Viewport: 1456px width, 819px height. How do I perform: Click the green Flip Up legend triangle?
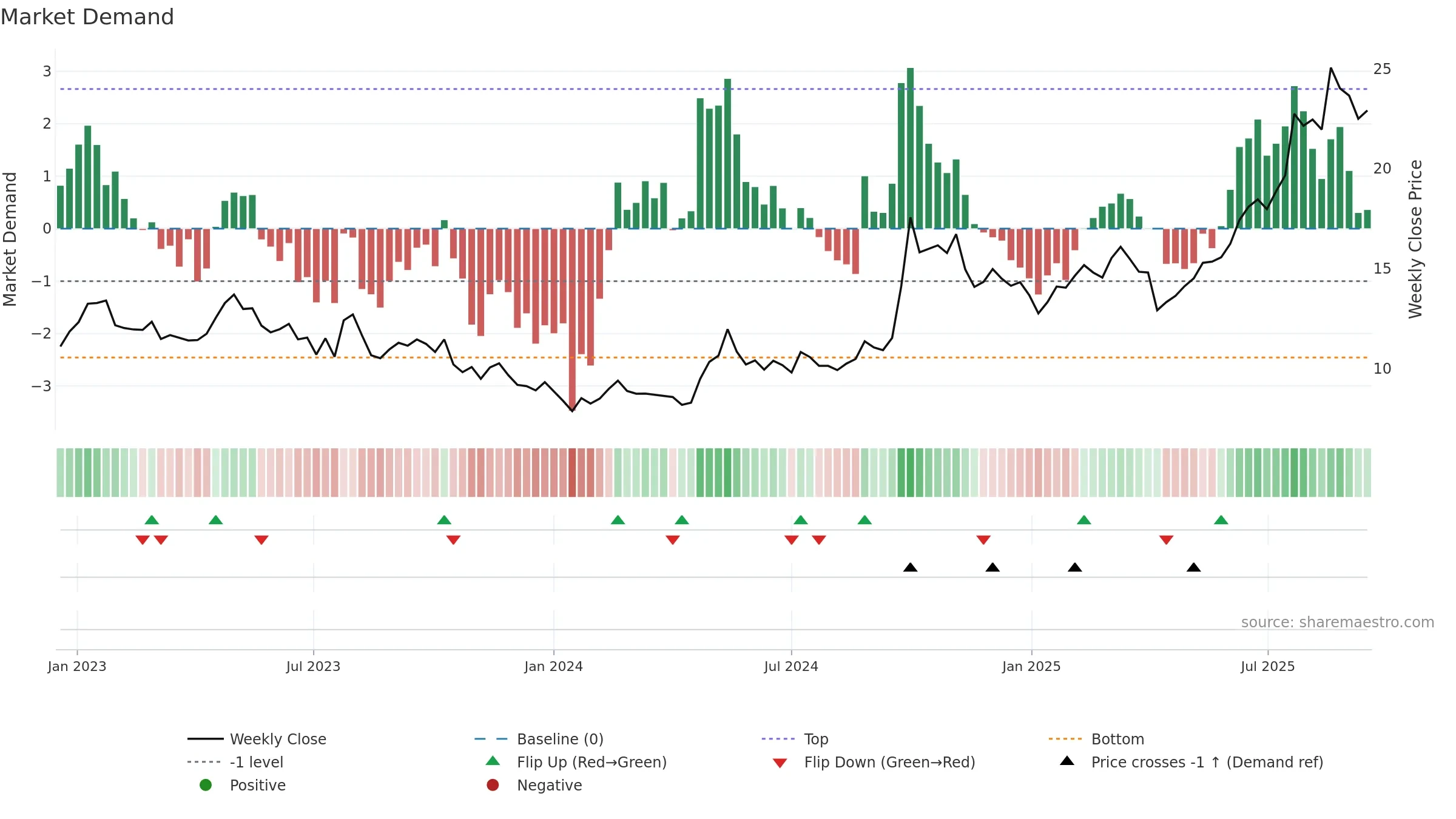(493, 761)
